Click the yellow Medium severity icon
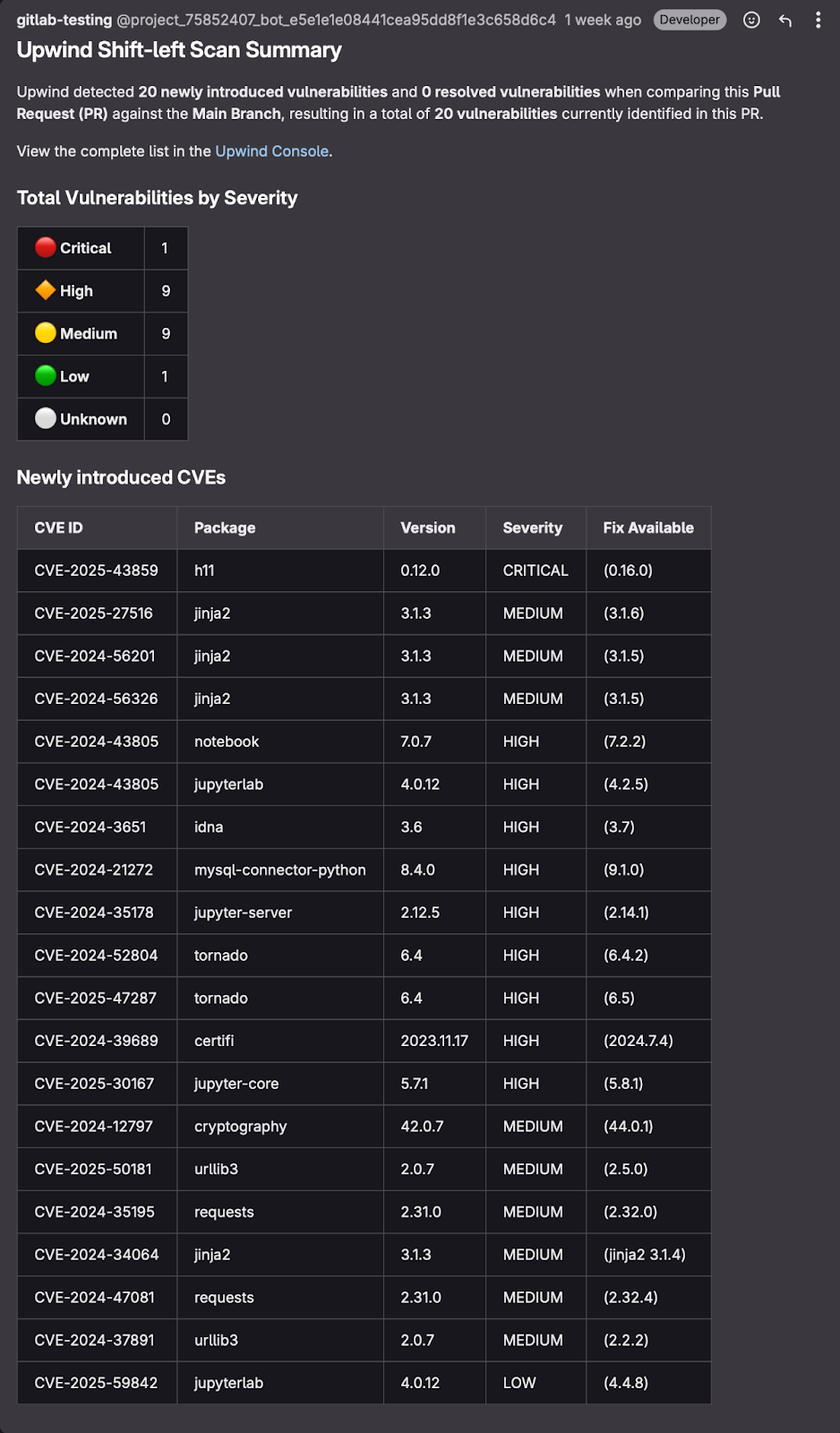840x1433 pixels. click(45, 333)
